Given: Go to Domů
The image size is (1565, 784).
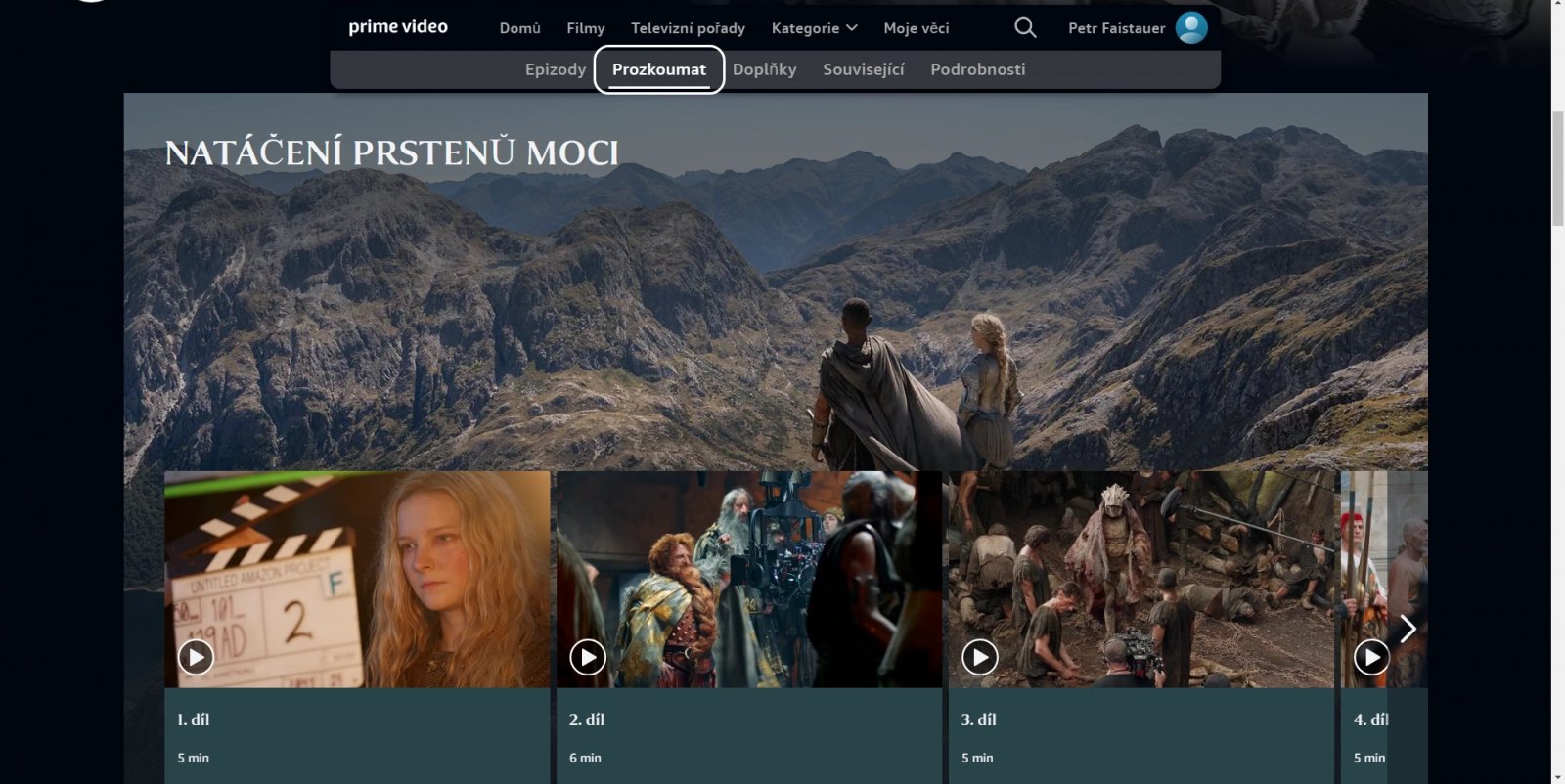Looking at the screenshot, I should coord(519,28).
